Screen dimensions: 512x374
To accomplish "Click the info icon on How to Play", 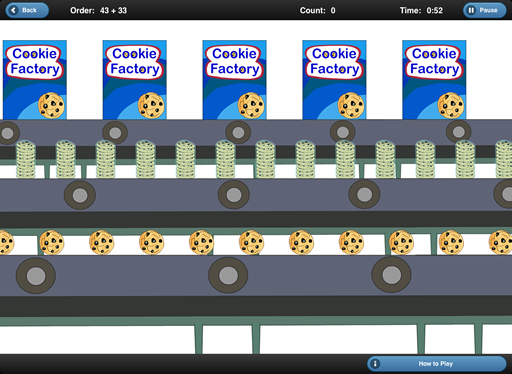I will tap(375, 364).
